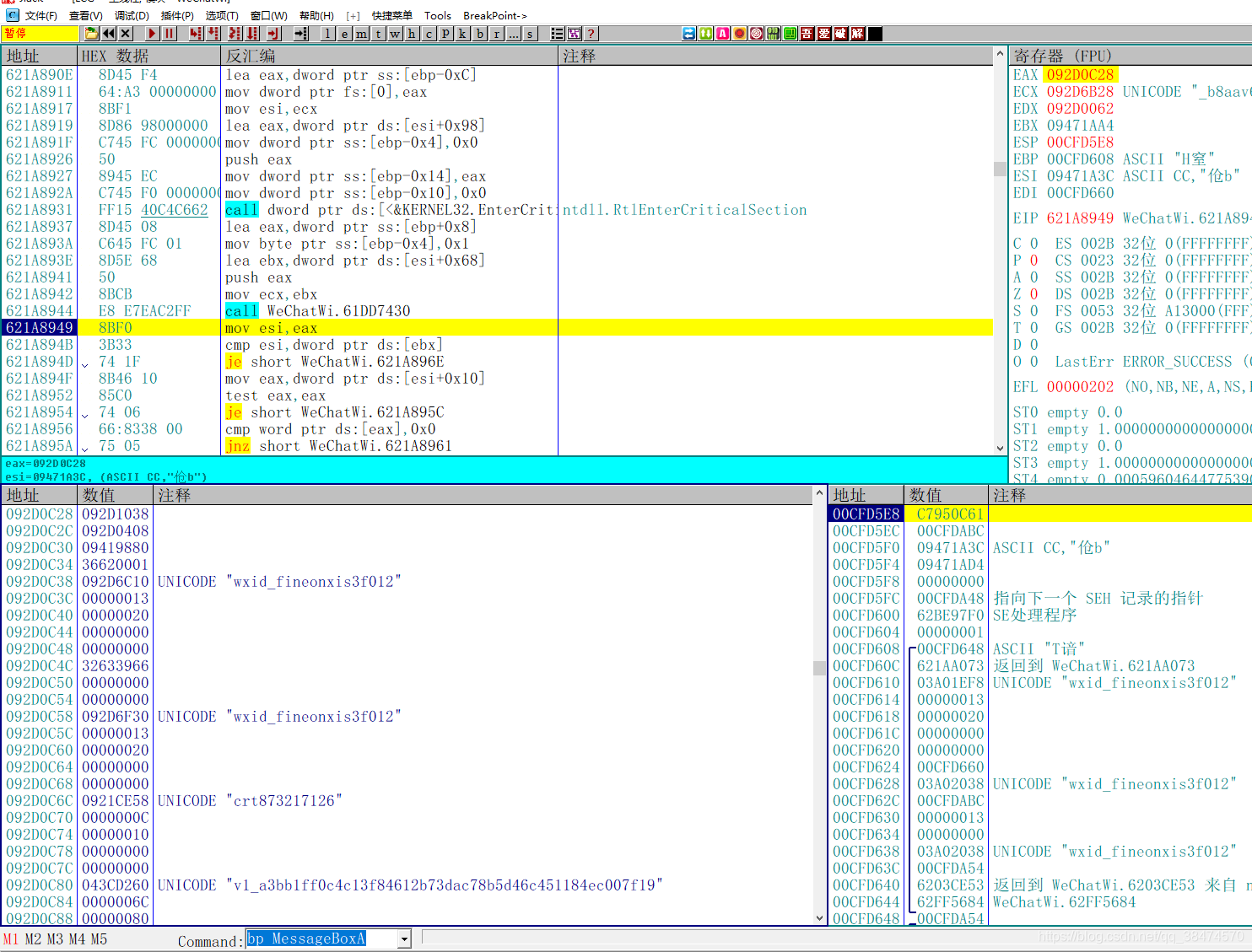Open help with red question mark
Screen dimensions: 1252x952
click(591, 34)
